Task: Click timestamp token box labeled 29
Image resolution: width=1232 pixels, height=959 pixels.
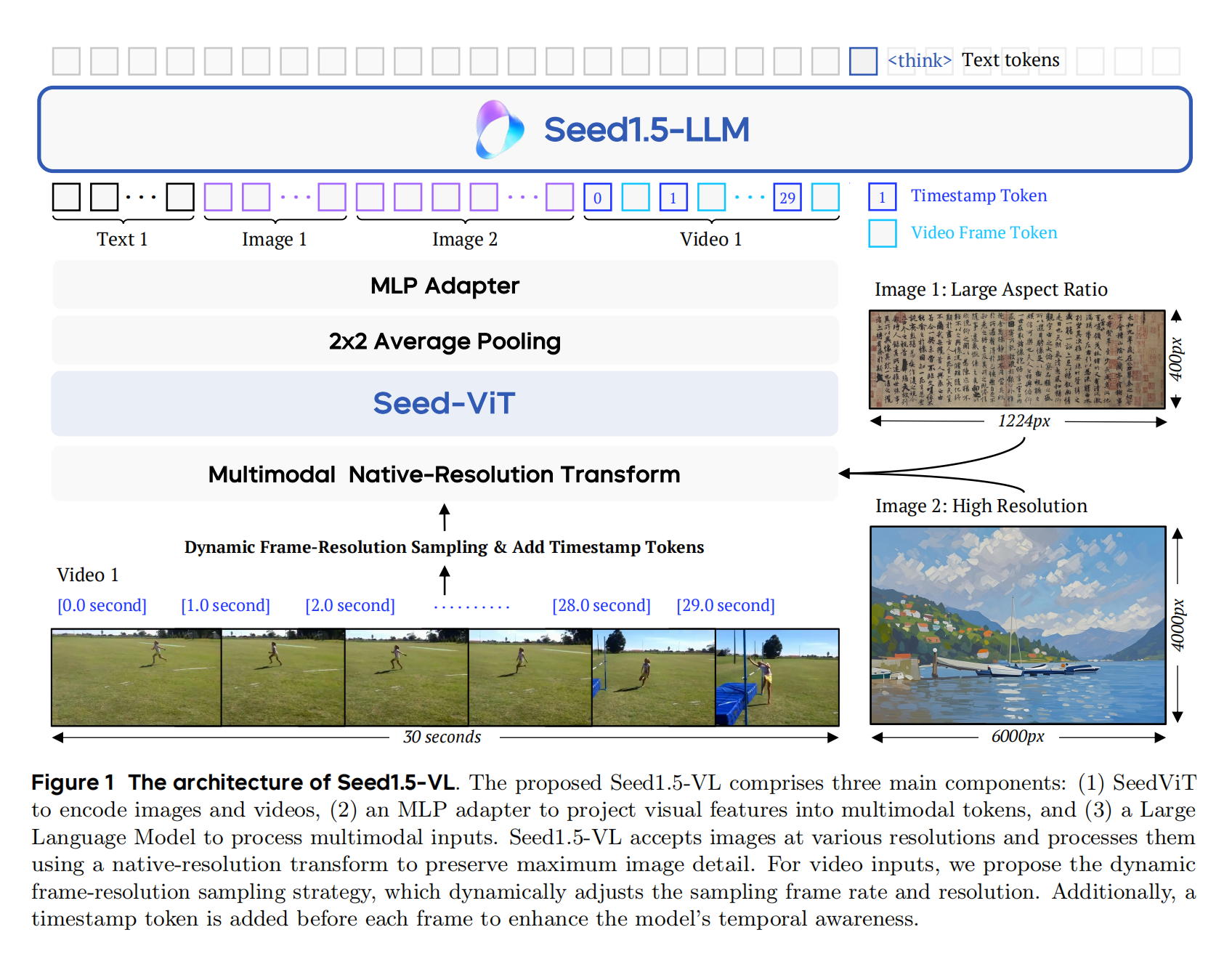Action: click(x=787, y=197)
